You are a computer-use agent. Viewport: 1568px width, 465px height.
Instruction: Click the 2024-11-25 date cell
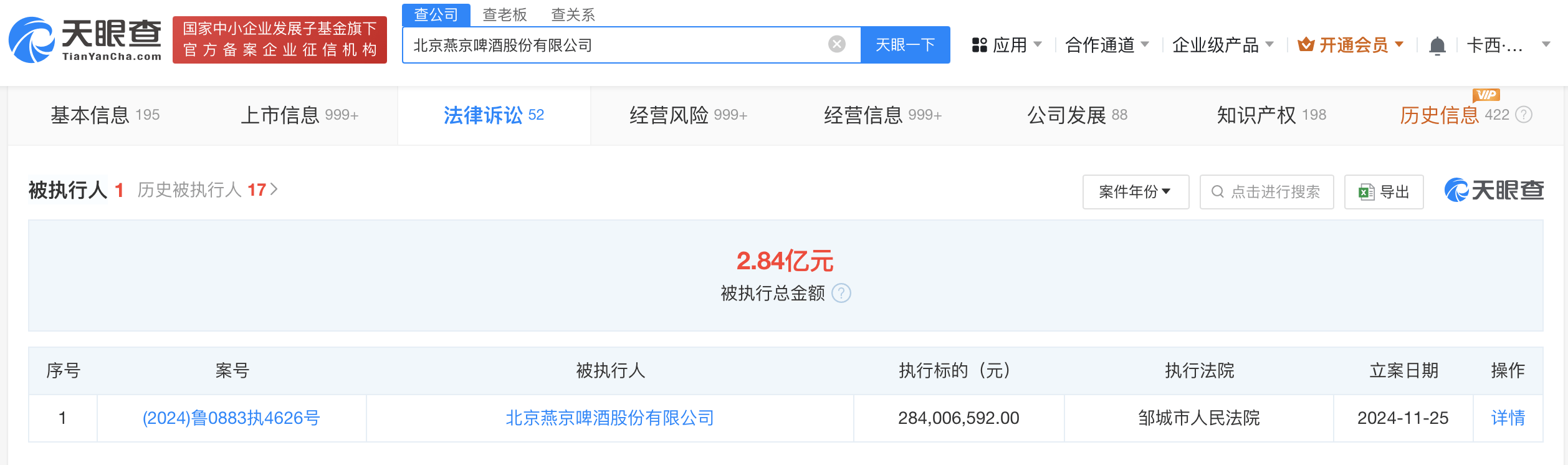[x=1403, y=418]
